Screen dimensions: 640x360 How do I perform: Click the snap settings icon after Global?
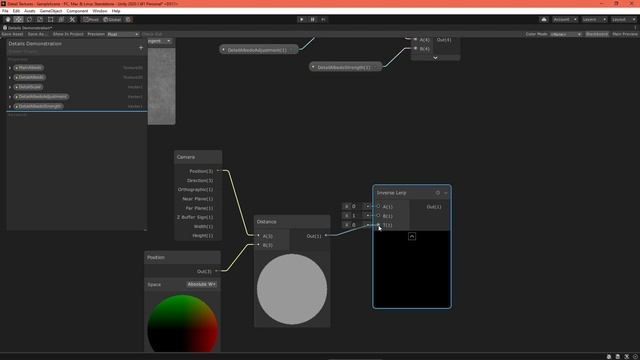coord(128,20)
